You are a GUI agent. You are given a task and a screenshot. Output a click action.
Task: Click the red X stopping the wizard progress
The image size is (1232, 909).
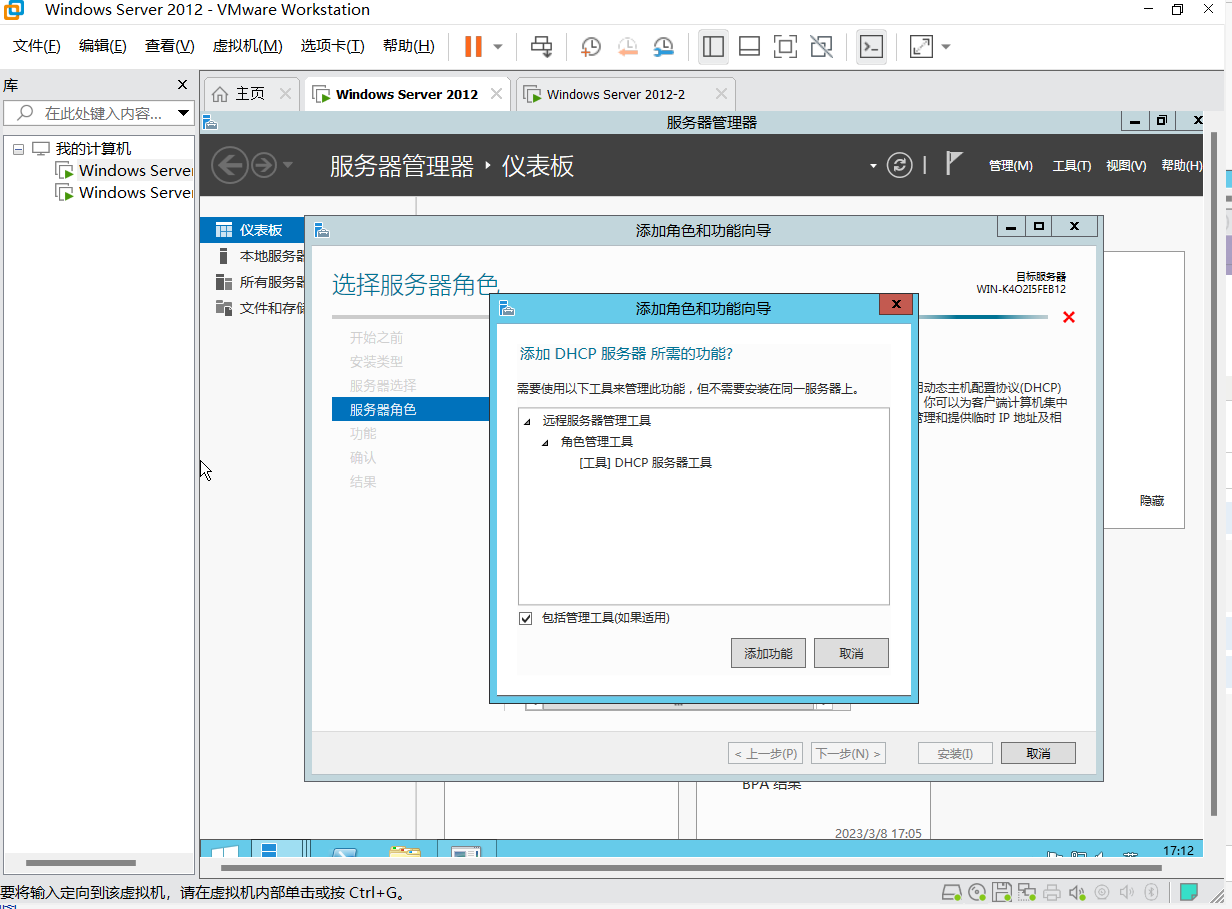click(x=1069, y=317)
